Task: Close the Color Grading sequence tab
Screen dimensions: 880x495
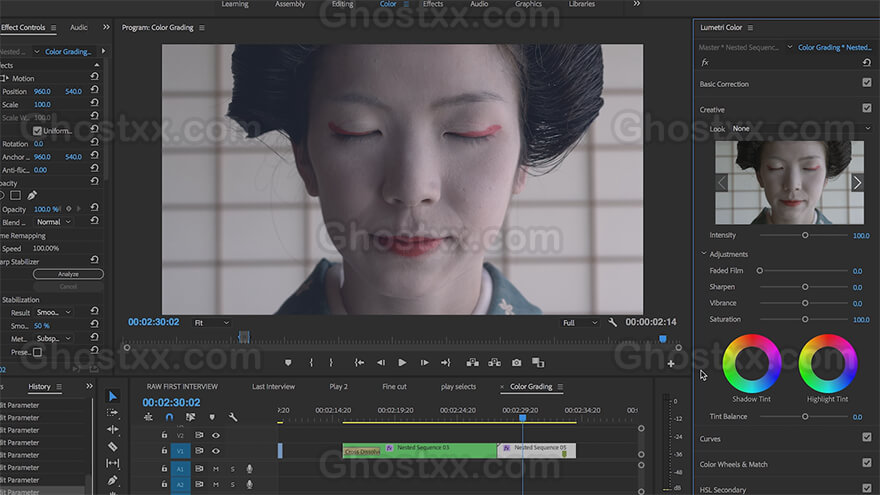Action: pyautogui.click(x=502, y=387)
